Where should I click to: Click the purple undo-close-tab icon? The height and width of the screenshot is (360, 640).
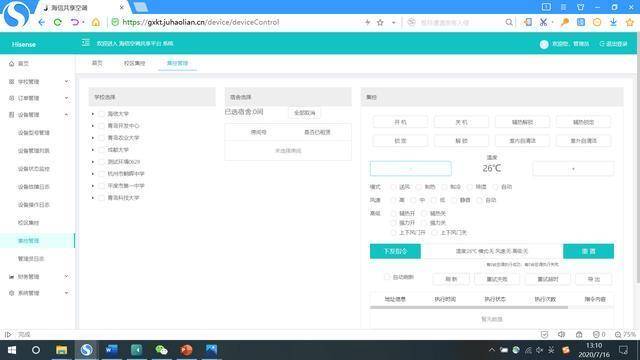pyautogui.click(x=75, y=22)
